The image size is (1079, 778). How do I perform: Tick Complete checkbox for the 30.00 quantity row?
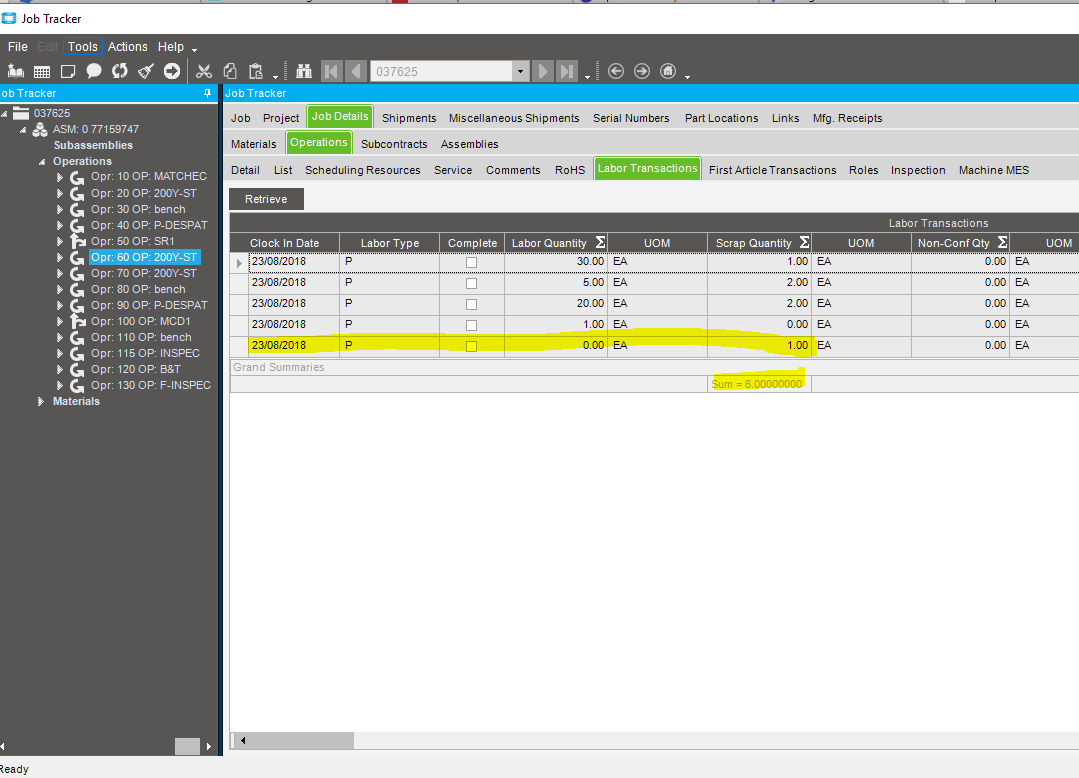pyautogui.click(x=471, y=262)
